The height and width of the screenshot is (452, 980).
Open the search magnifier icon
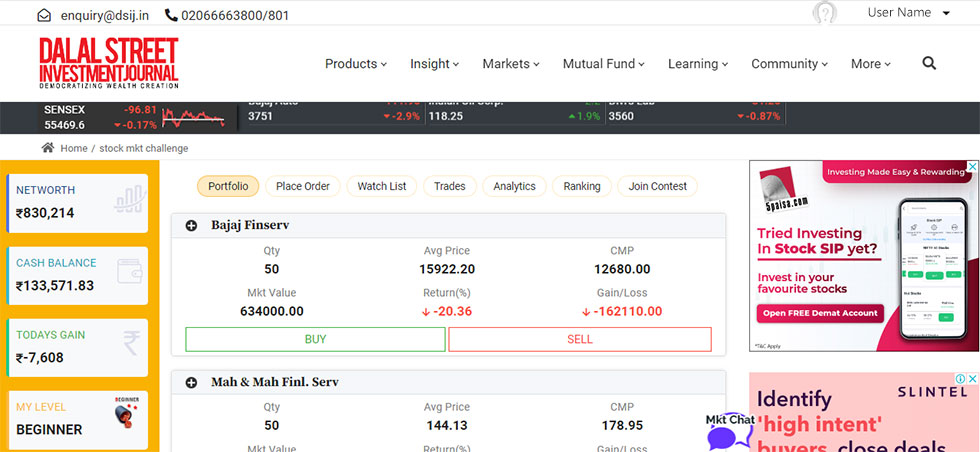[x=929, y=63]
